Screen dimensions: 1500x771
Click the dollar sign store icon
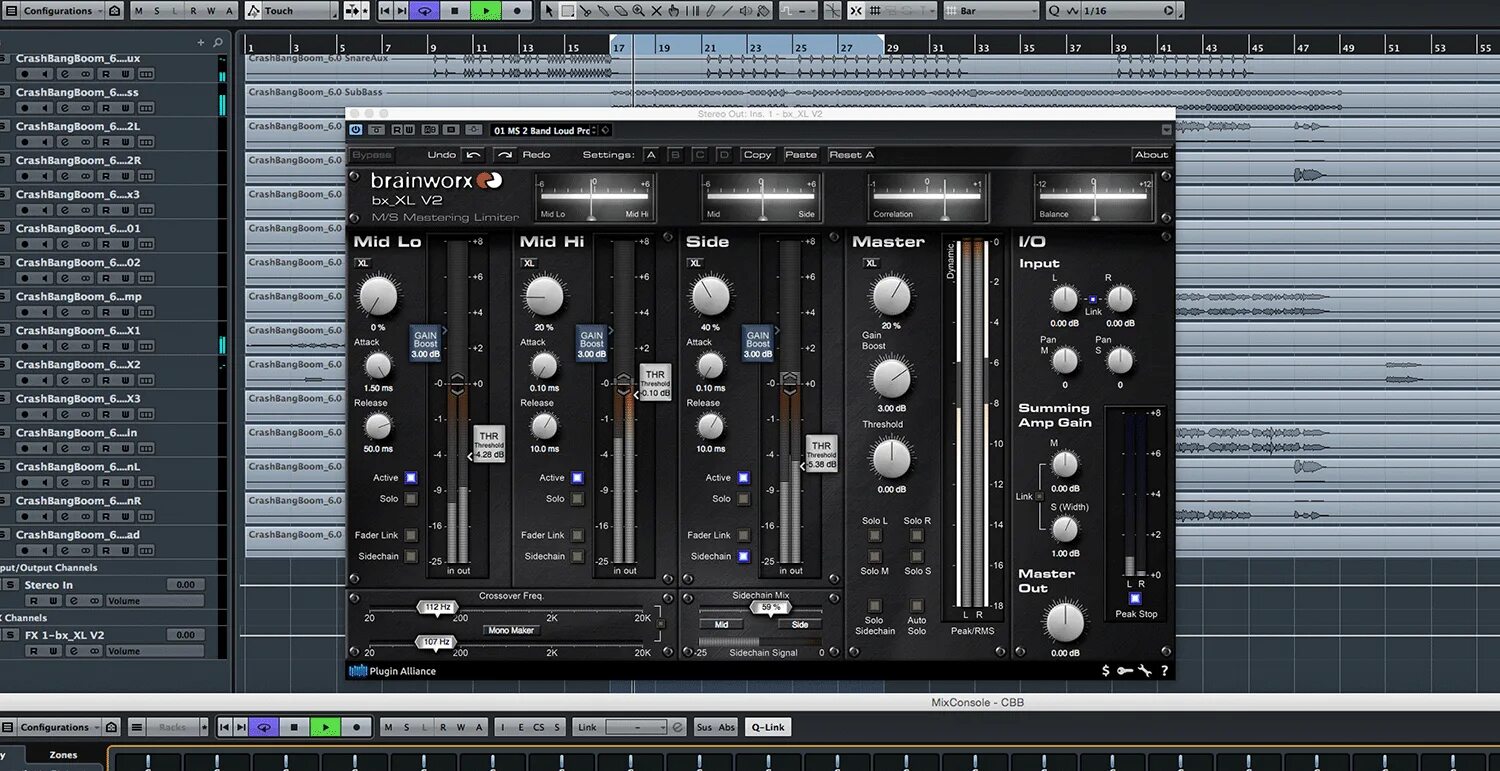(1105, 671)
